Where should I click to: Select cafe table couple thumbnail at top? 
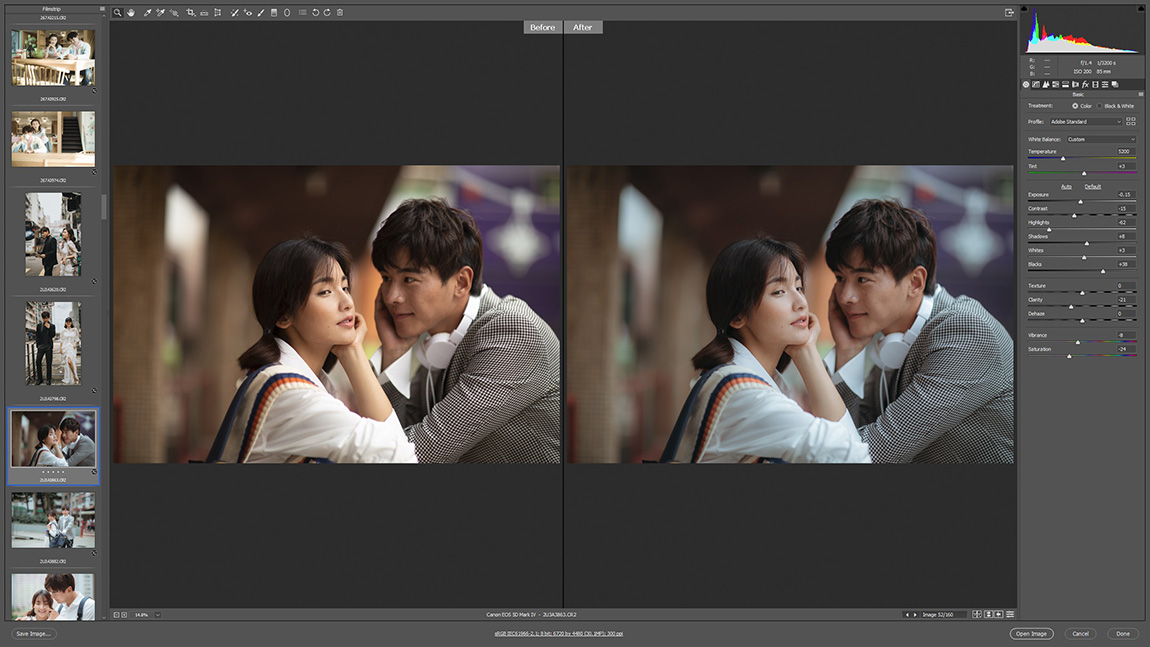(x=53, y=58)
